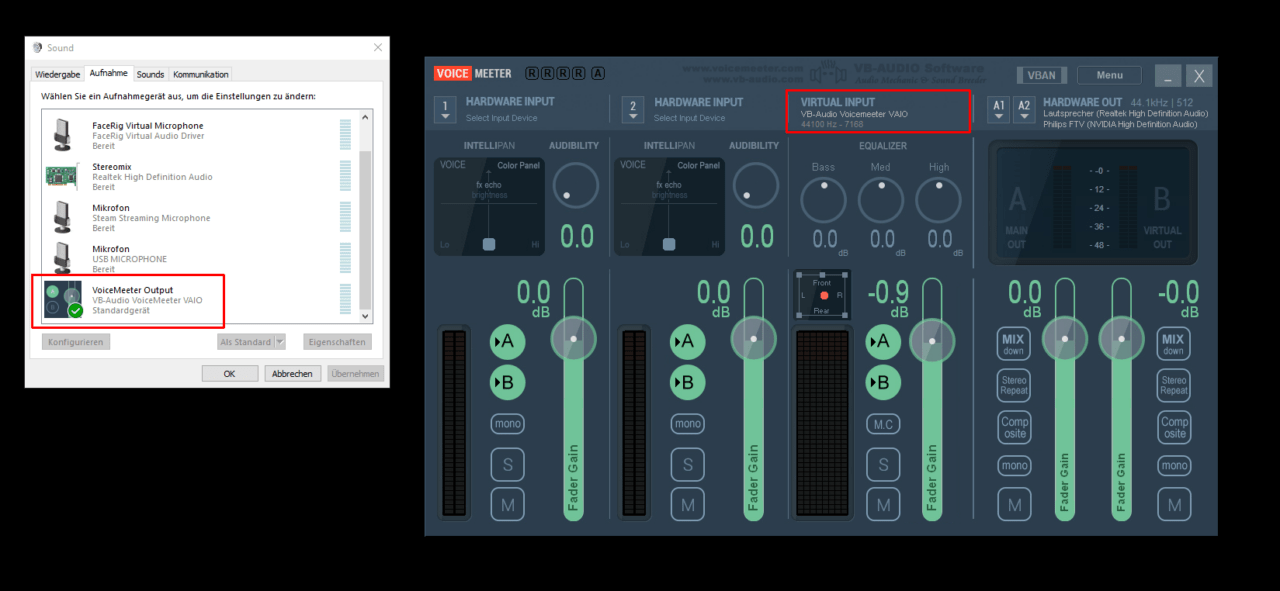
Task: Mute the Virtual Input strip
Action: (883, 505)
